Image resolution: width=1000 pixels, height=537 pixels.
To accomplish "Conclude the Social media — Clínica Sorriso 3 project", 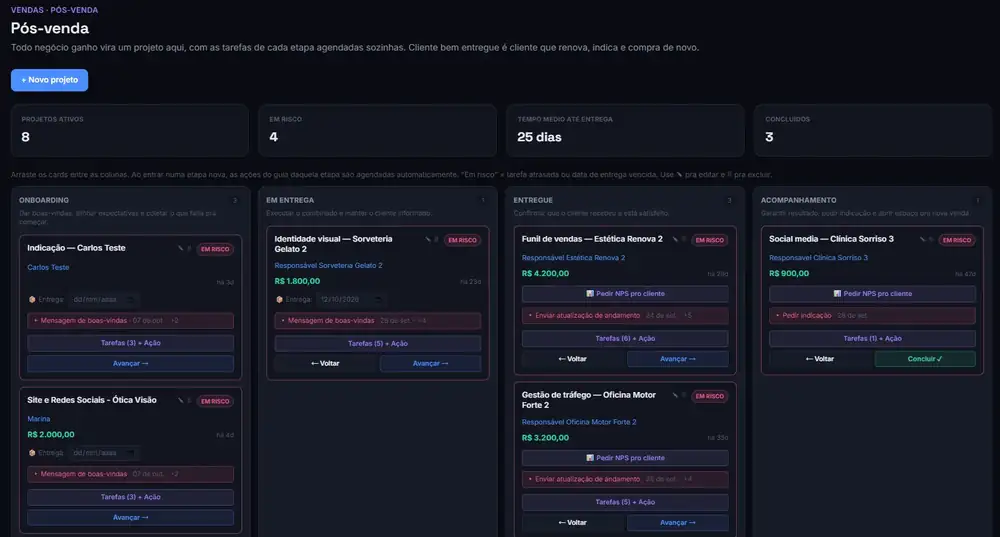I will [x=925, y=359].
